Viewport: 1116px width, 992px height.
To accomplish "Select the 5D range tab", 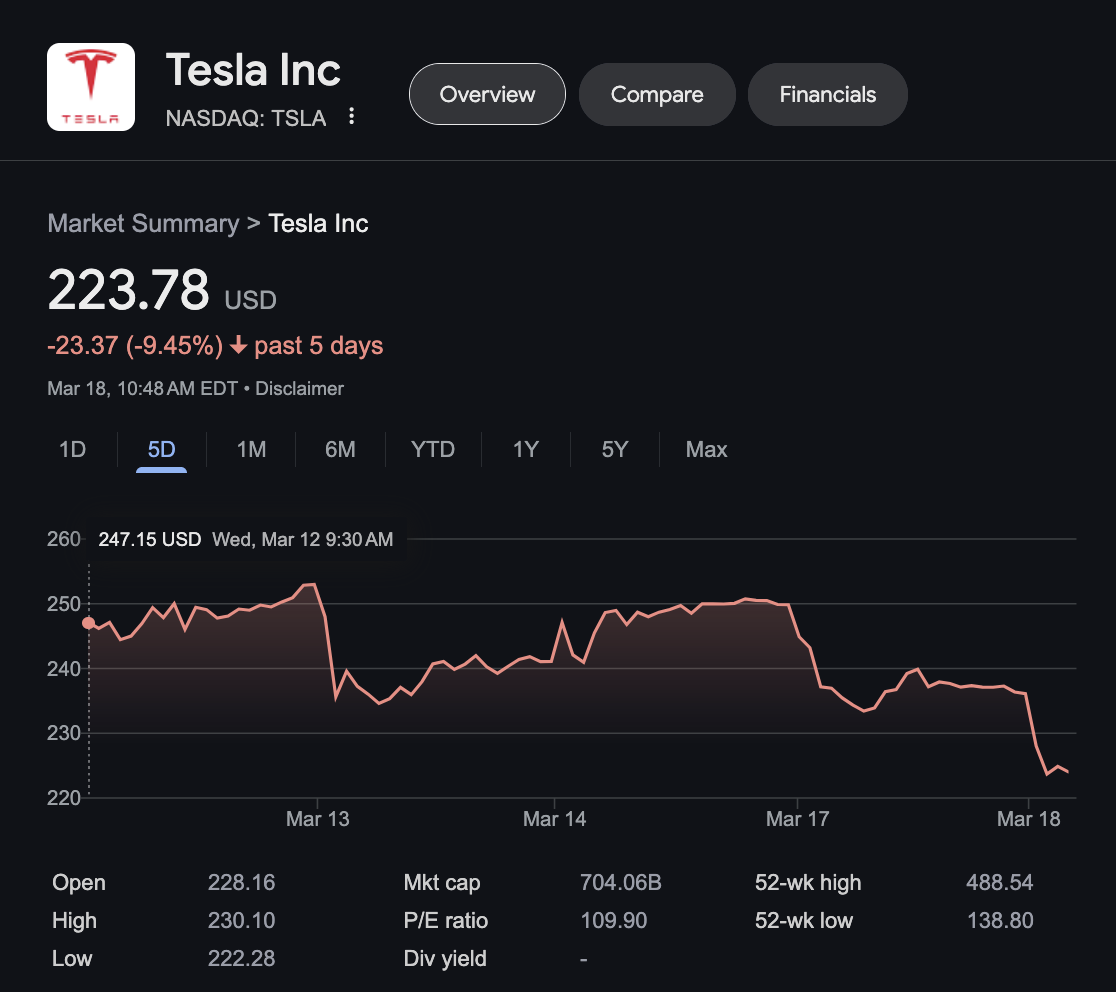I will pyautogui.click(x=162, y=449).
